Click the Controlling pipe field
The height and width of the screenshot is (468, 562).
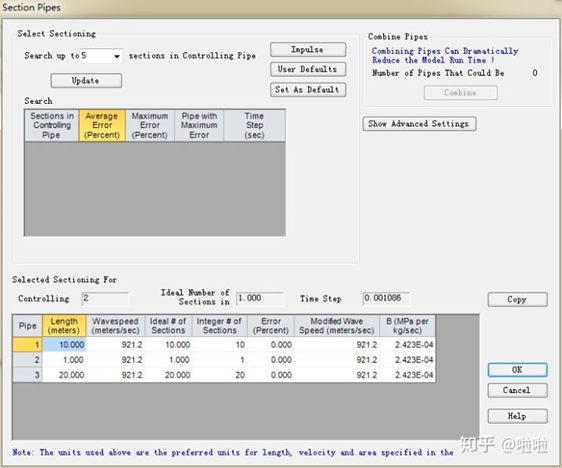pyautogui.click(x=105, y=299)
